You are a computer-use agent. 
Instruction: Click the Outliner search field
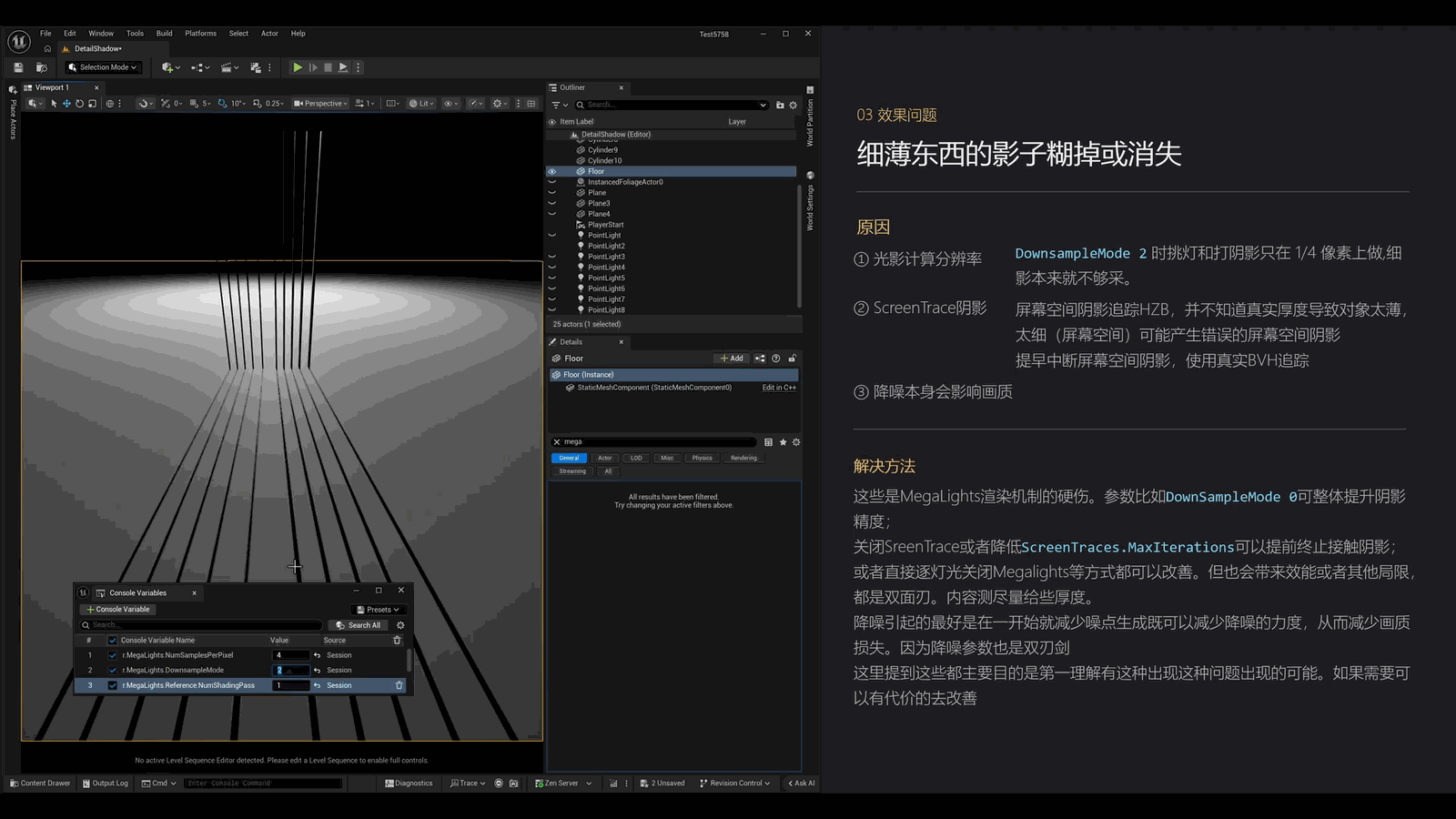tap(672, 105)
